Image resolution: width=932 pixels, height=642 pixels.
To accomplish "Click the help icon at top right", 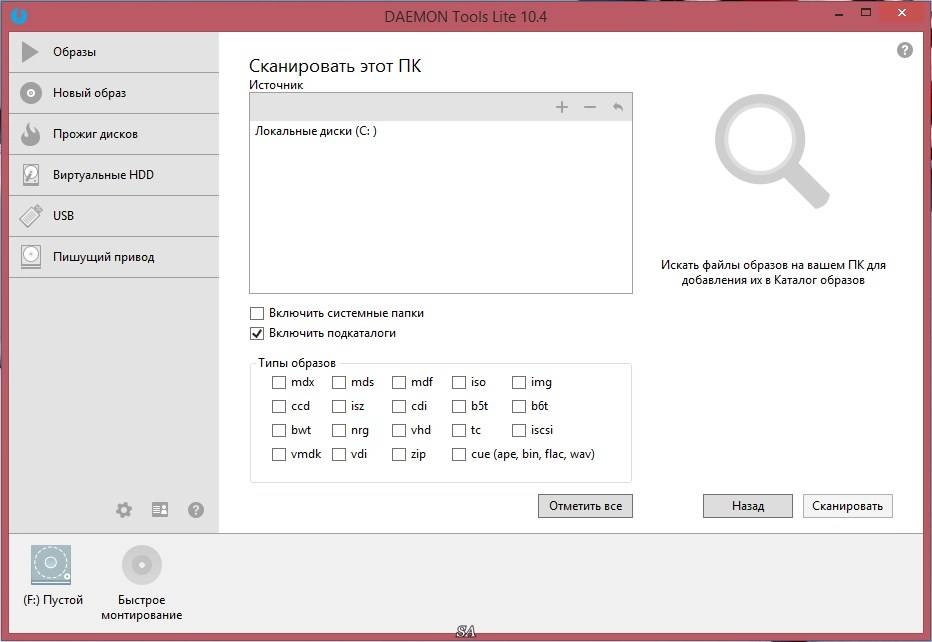I will [x=905, y=50].
